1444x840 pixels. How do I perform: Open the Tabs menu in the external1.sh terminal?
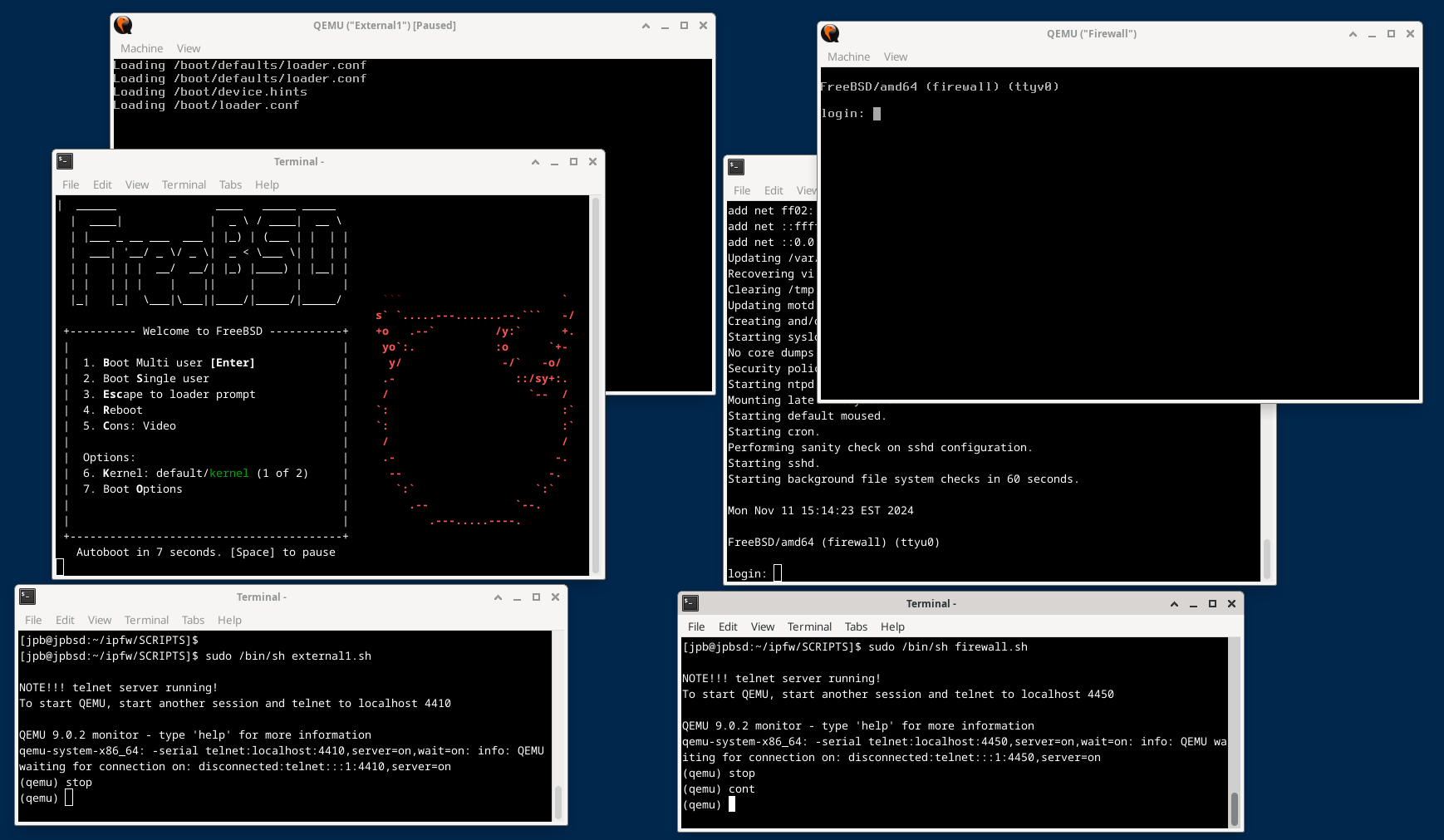(x=193, y=620)
